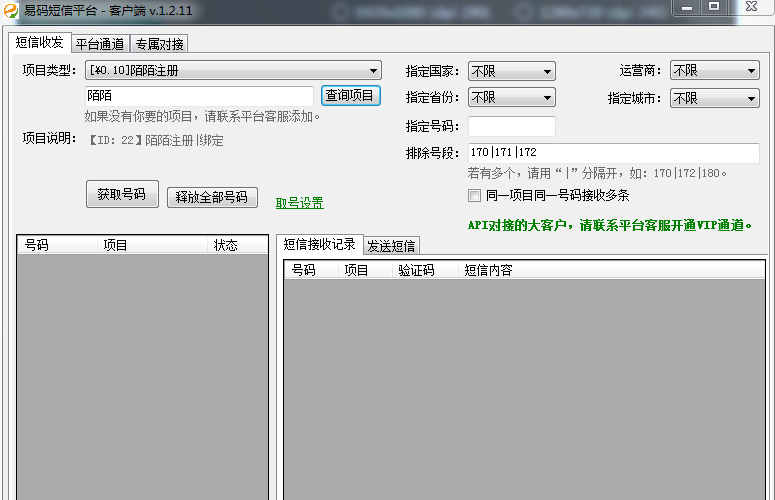Click the 排除号段 field with 170|171|172
Viewport: 775px width, 500px height.
coord(613,153)
